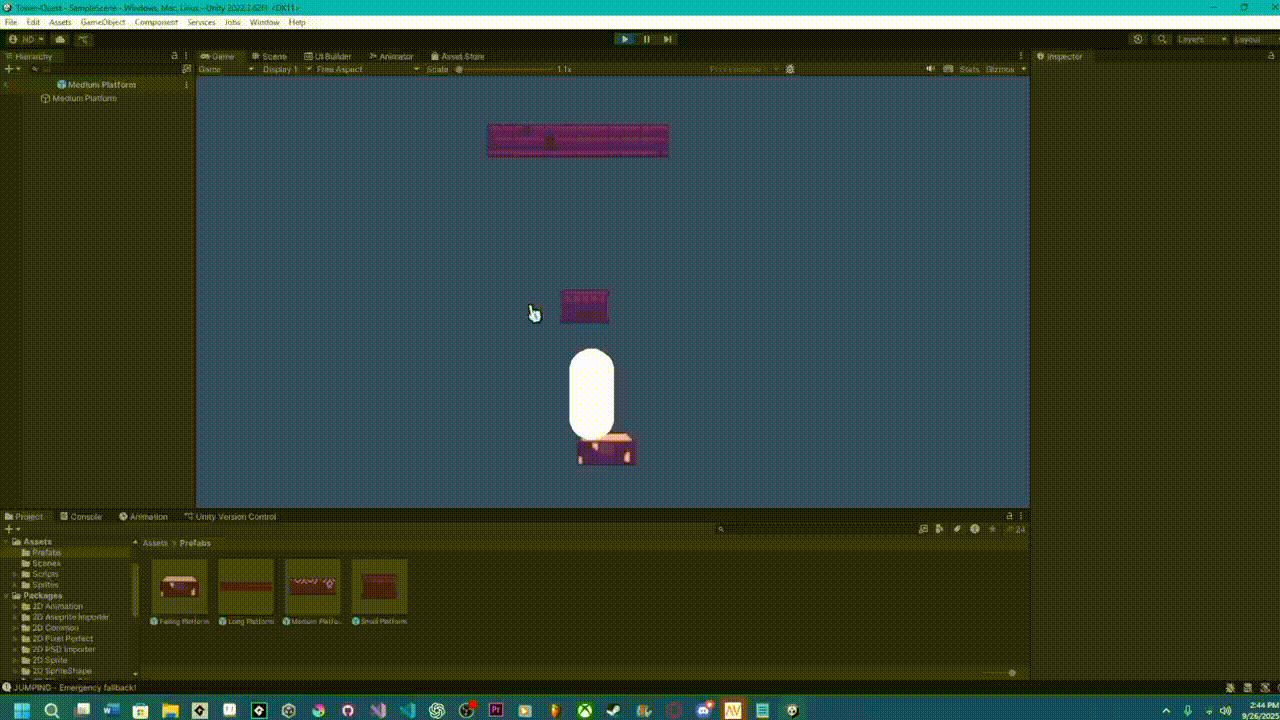Viewport: 1280px width, 720px height.
Task: Switch to the Animator tab
Action: pos(391,56)
